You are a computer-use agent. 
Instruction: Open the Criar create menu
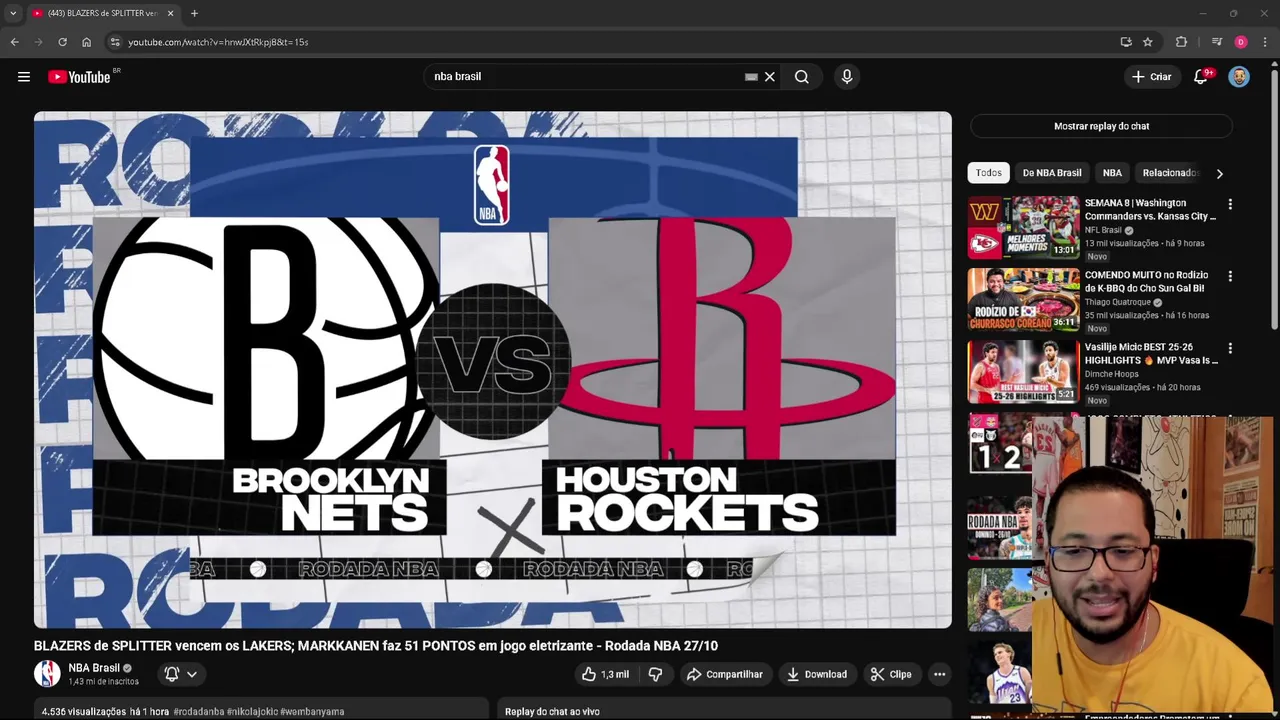(x=1151, y=77)
